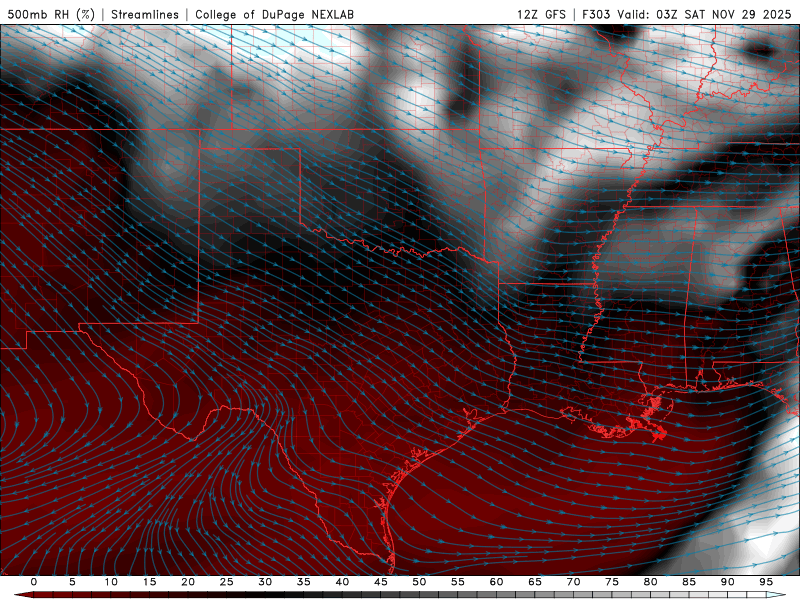Select the '90' label on the RH legend
Viewport: 800px width, 600px height.
728,582
